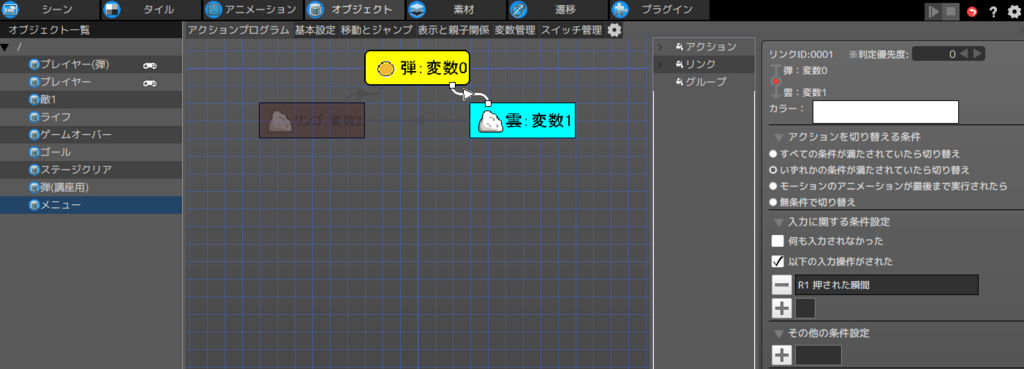The width and height of the screenshot is (1024, 369).
Task: Open 移動とジャンプ tab
Action: (x=376, y=30)
